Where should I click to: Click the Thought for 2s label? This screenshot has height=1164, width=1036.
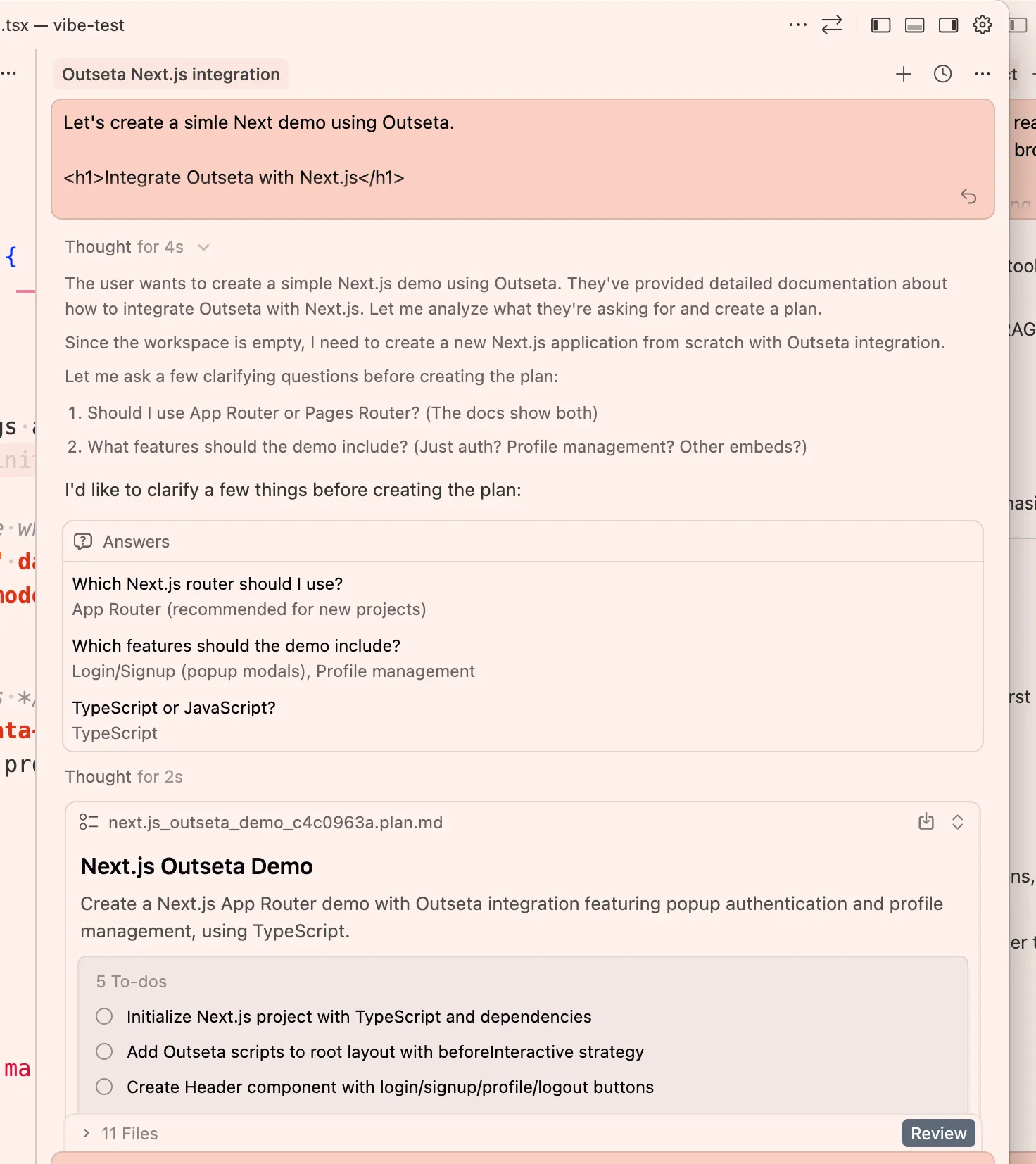[124, 776]
